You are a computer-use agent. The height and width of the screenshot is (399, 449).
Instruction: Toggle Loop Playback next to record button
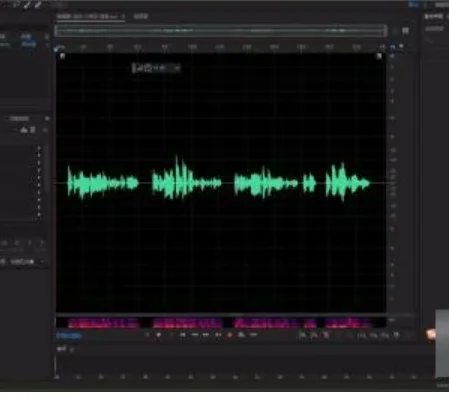(241, 335)
